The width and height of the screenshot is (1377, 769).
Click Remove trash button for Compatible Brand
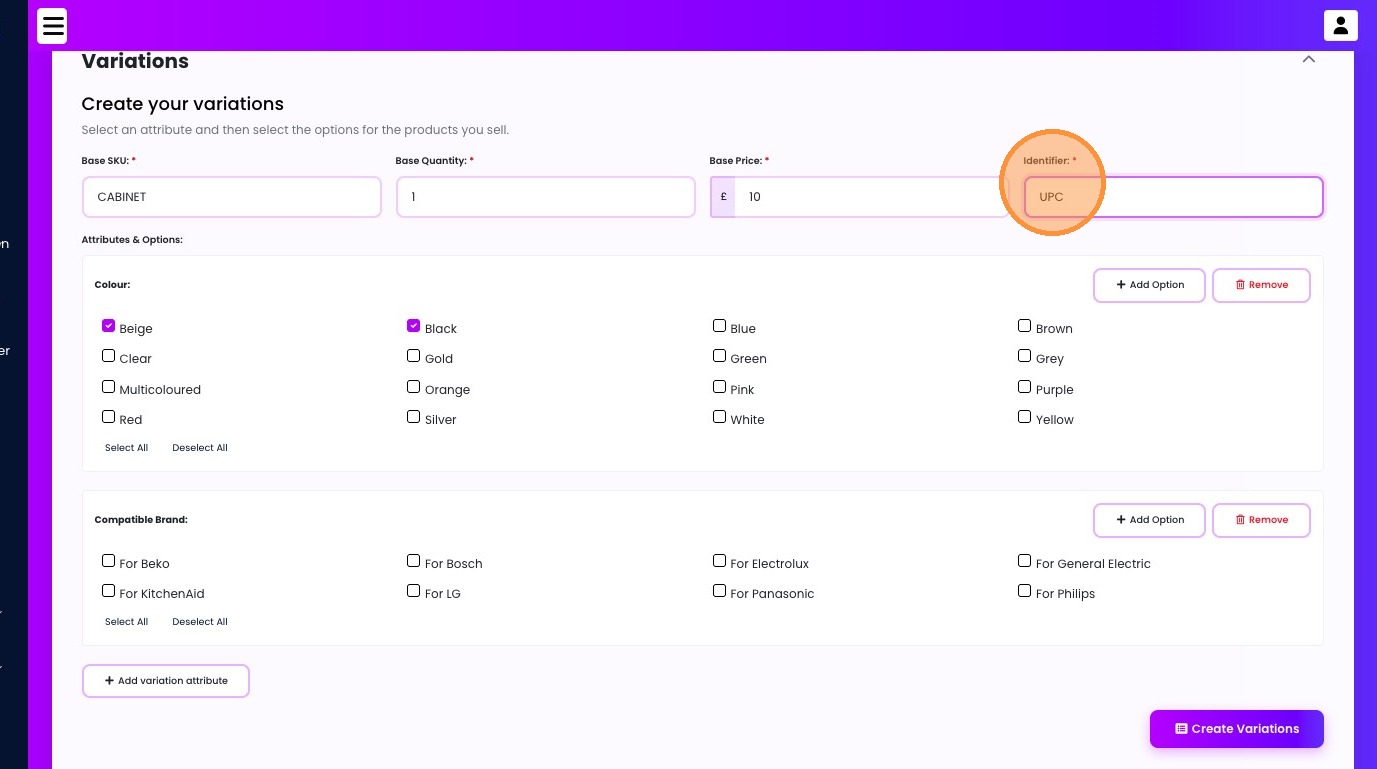click(x=1261, y=520)
